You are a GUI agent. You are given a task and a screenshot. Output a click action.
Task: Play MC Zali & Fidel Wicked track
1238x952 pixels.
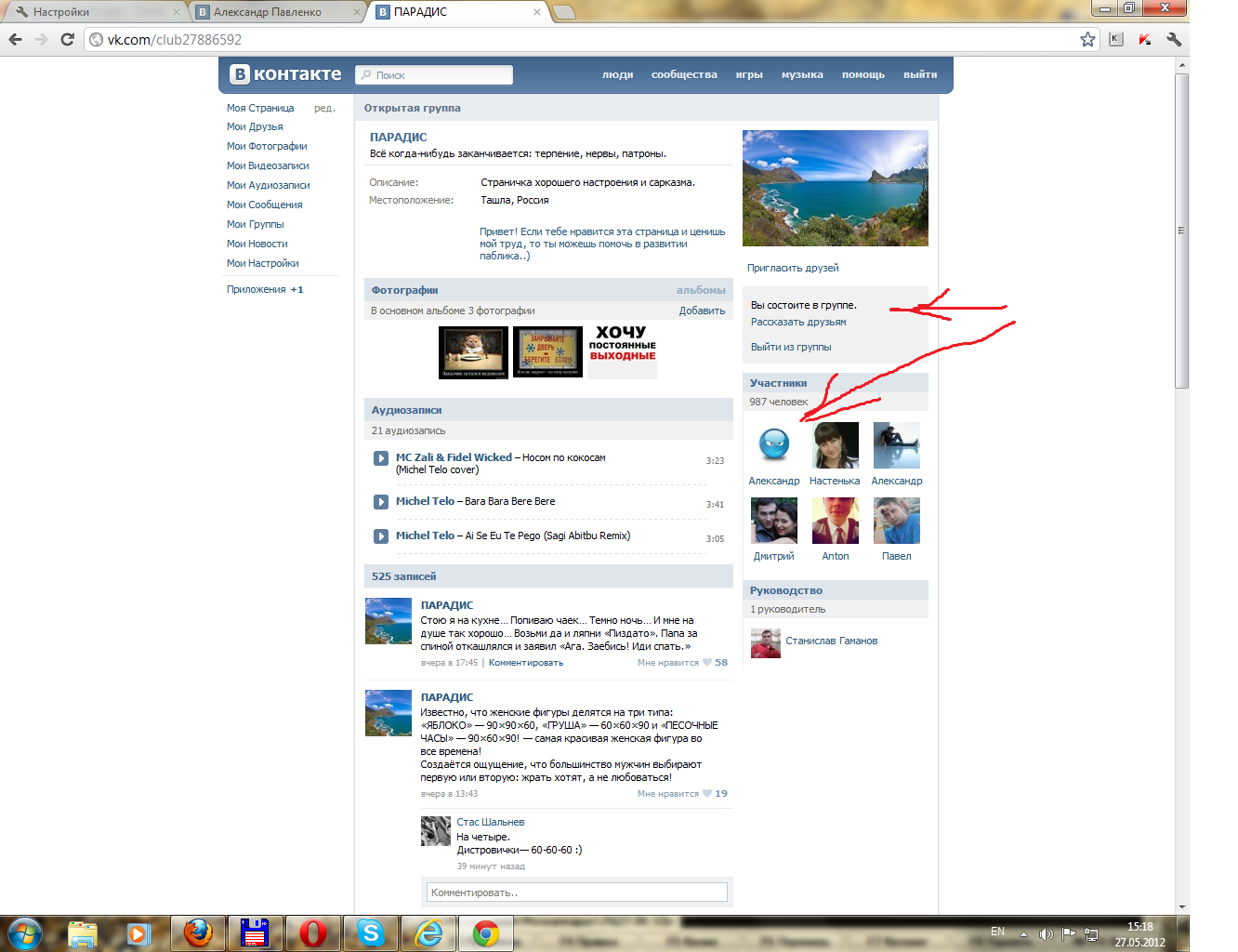click(381, 458)
